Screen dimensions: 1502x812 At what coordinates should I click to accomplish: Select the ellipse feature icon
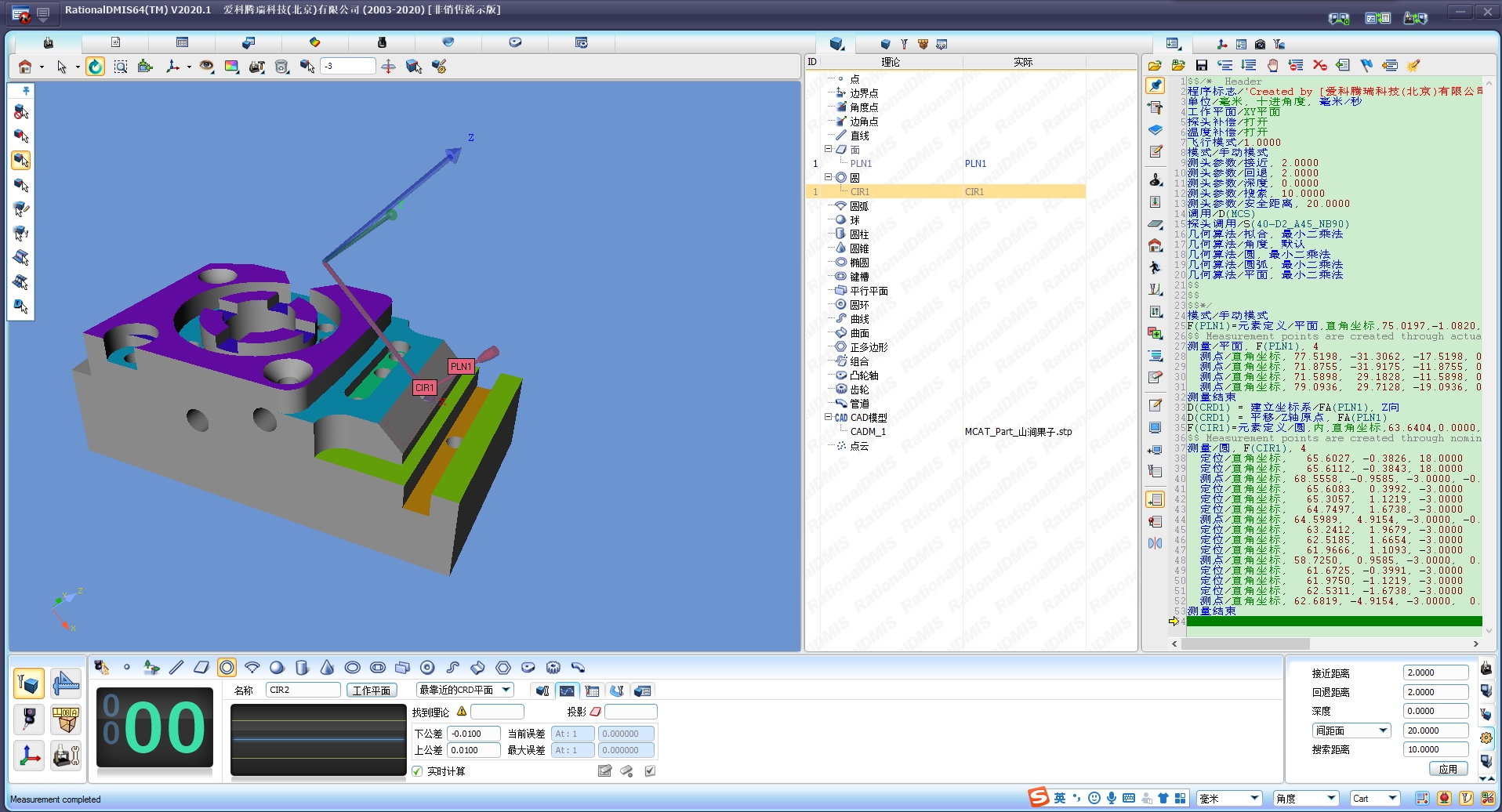[x=352, y=668]
